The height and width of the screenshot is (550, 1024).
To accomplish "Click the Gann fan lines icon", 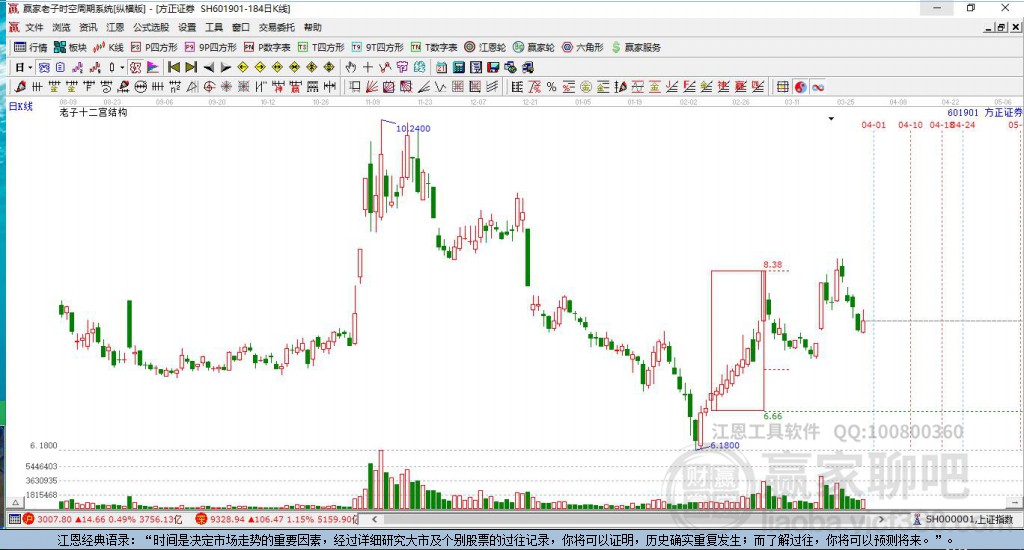I will (x=372, y=87).
